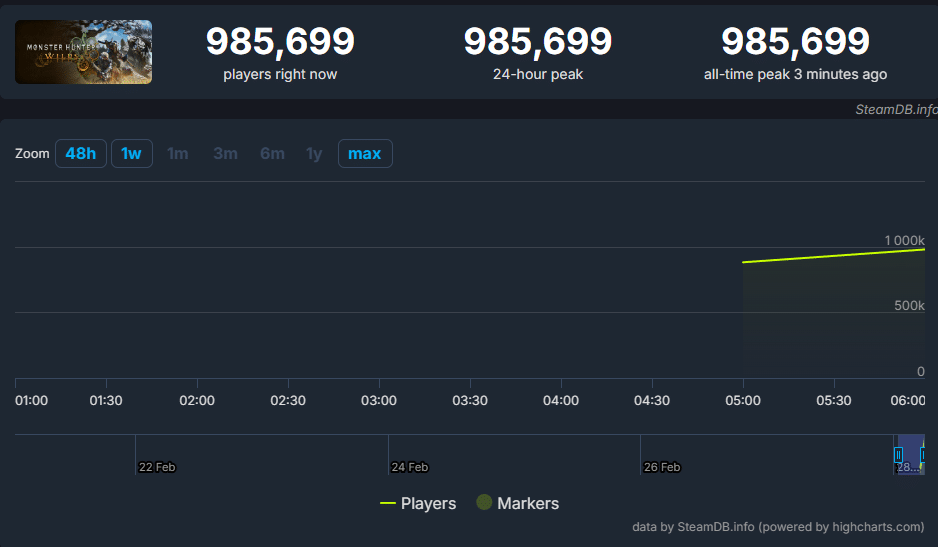Click 22 Feb in the navigator timeline
Viewport: 938px width, 547px height.
(157, 467)
